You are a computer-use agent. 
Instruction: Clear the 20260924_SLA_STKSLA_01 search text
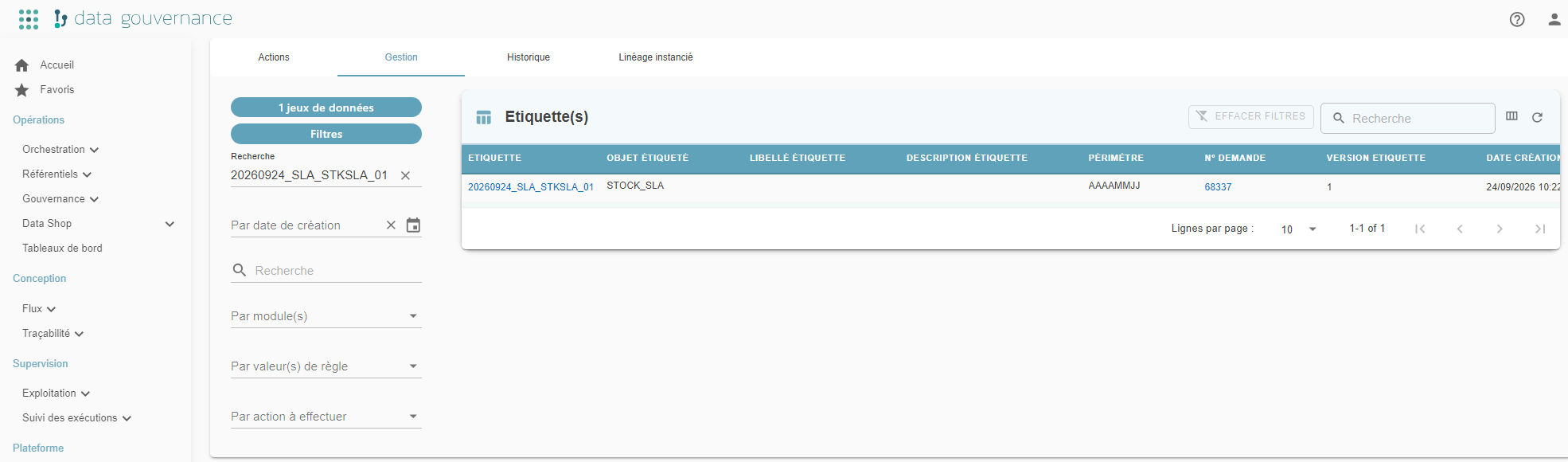pyautogui.click(x=405, y=175)
